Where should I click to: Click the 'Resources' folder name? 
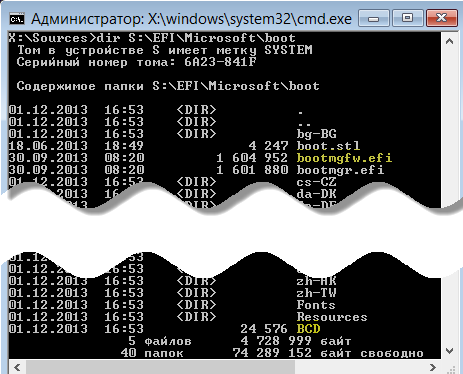pyautogui.click(x=332, y=317)
